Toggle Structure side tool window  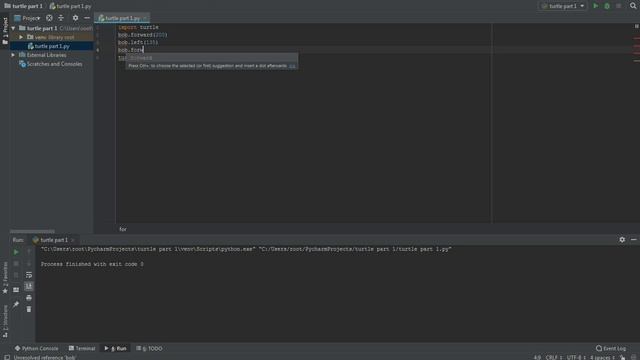pyautogui.click(x=5, y=321)
